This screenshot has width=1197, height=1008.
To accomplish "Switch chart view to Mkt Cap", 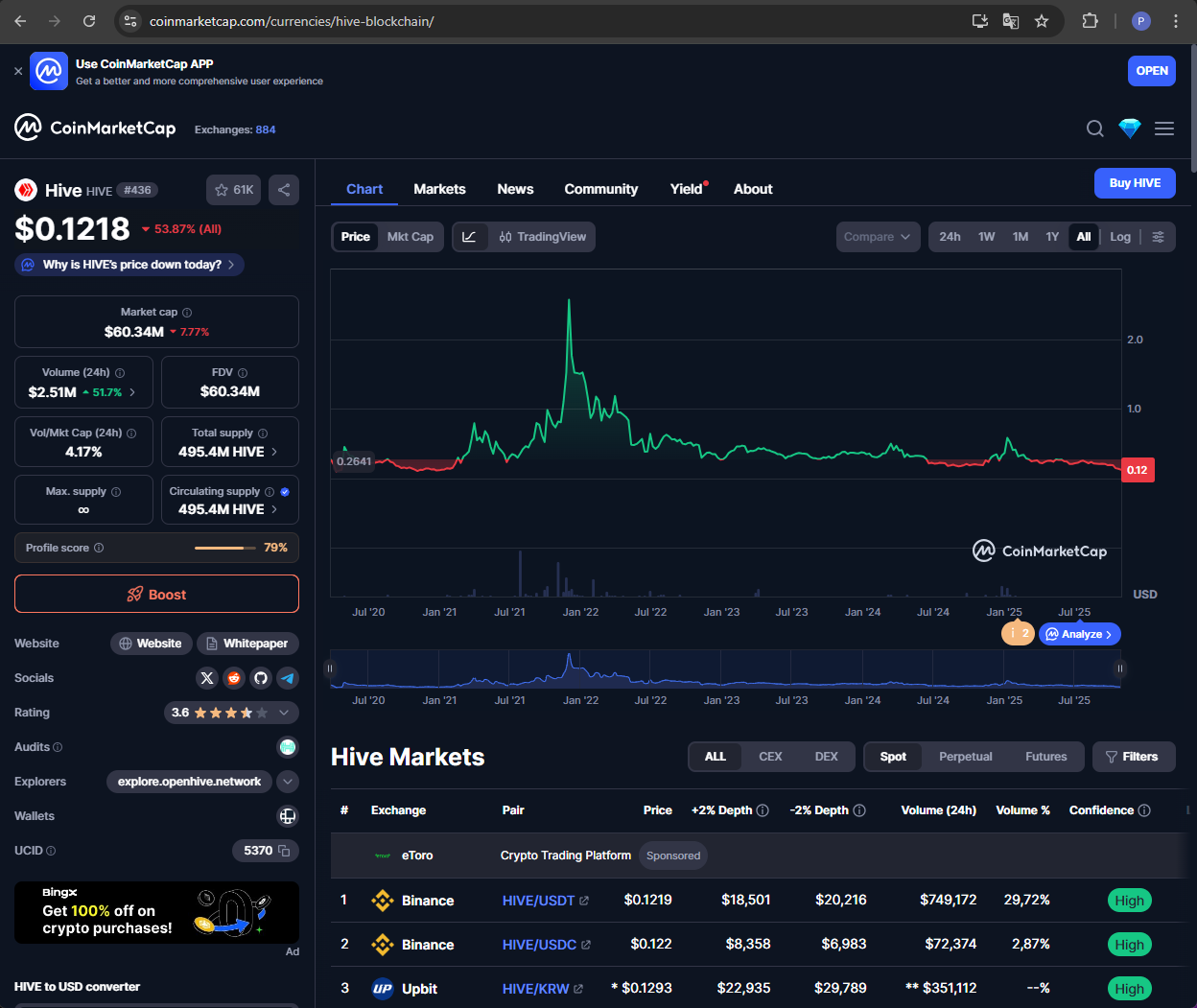I will click(x=410, y=237).
